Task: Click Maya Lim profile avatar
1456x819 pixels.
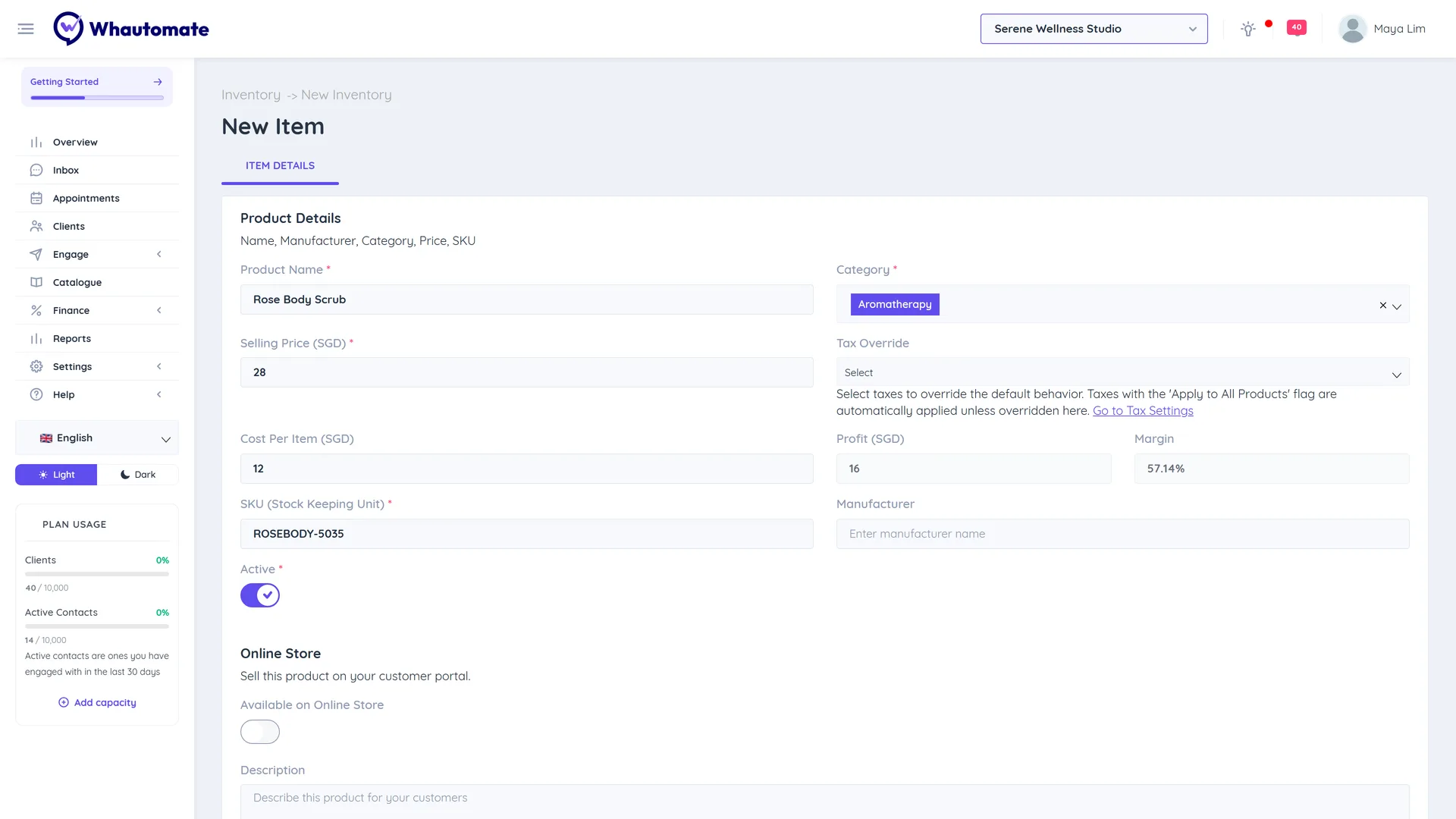Action: (1353, 29)
